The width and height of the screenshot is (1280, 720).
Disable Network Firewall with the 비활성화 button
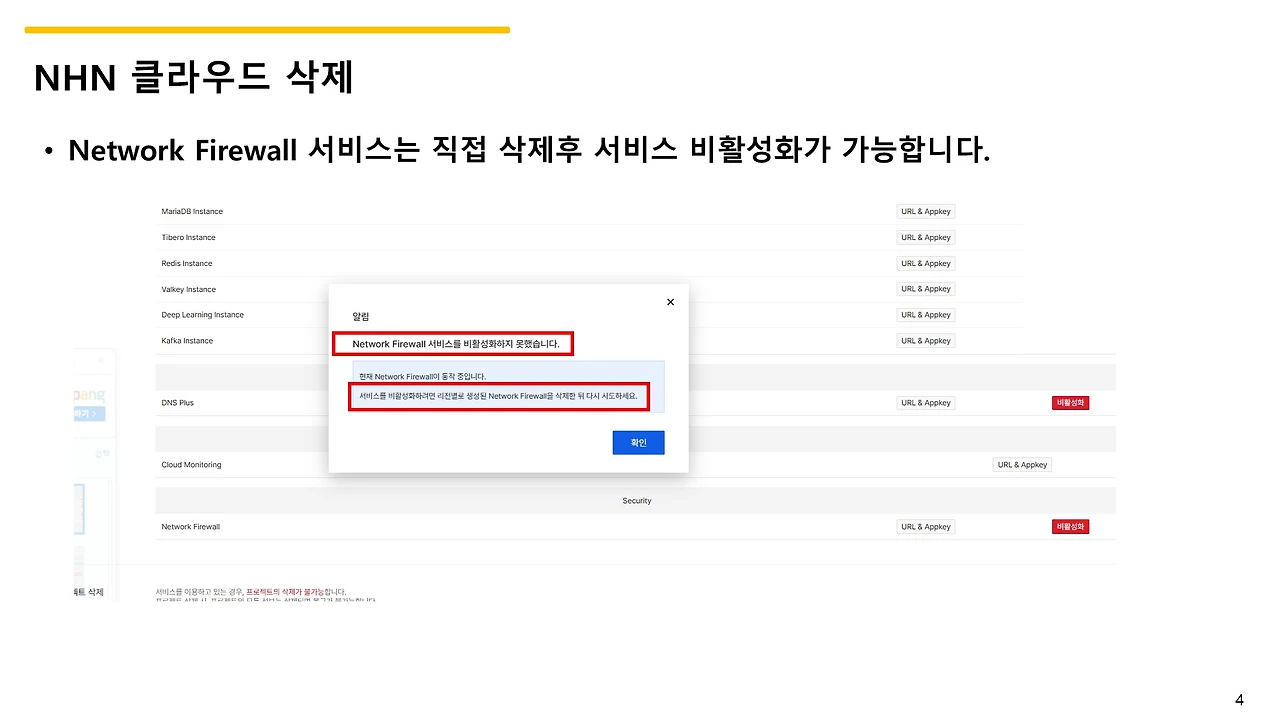pyautogui.click(x=1070, y=527)
